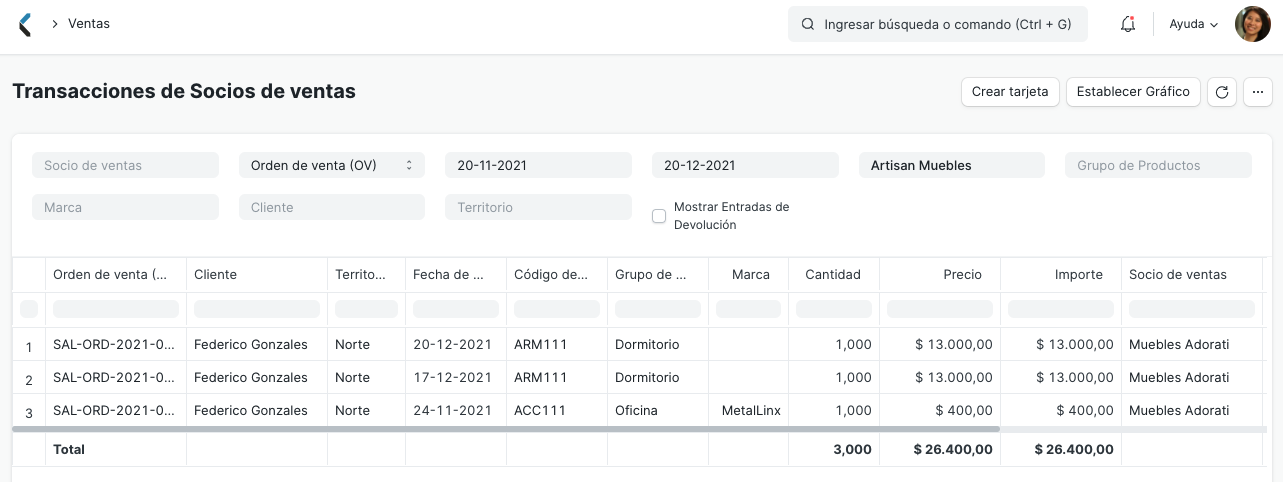Click the Cliente column header
This screenshot has height=482, width=1283.
click(256, 274)
